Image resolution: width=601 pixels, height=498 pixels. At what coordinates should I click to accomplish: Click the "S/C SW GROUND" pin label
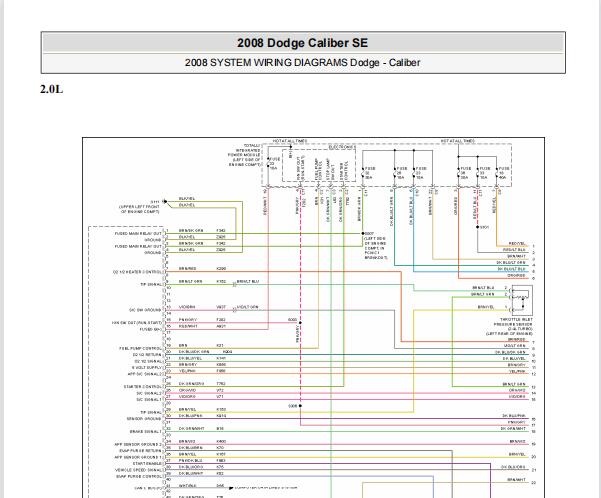(x=146, y=310)
